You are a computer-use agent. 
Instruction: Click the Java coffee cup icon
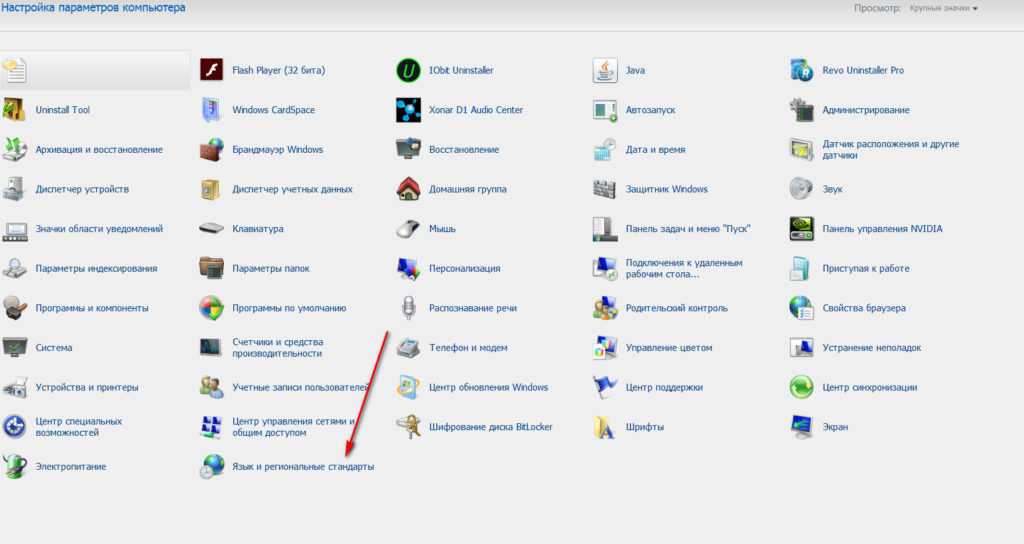(605, 70)
